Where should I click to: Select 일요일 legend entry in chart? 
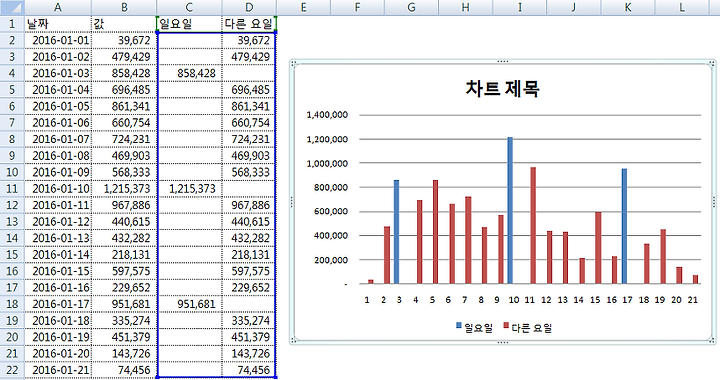(474, 327)
